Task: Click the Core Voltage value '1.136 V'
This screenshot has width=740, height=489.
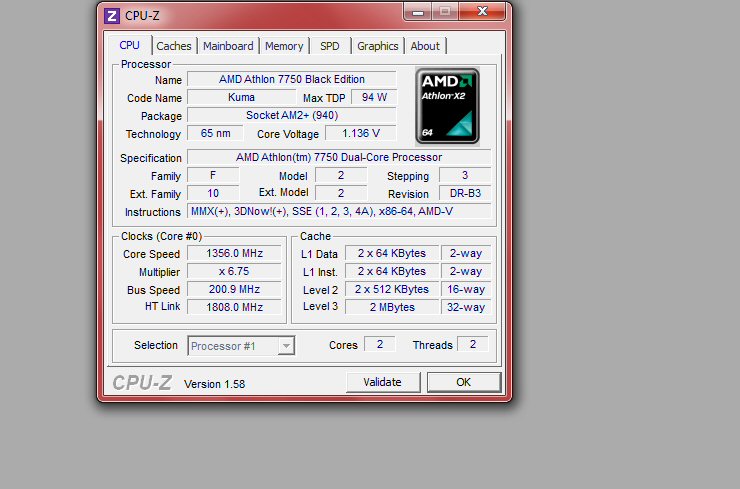Action: [x=361, y=133]
